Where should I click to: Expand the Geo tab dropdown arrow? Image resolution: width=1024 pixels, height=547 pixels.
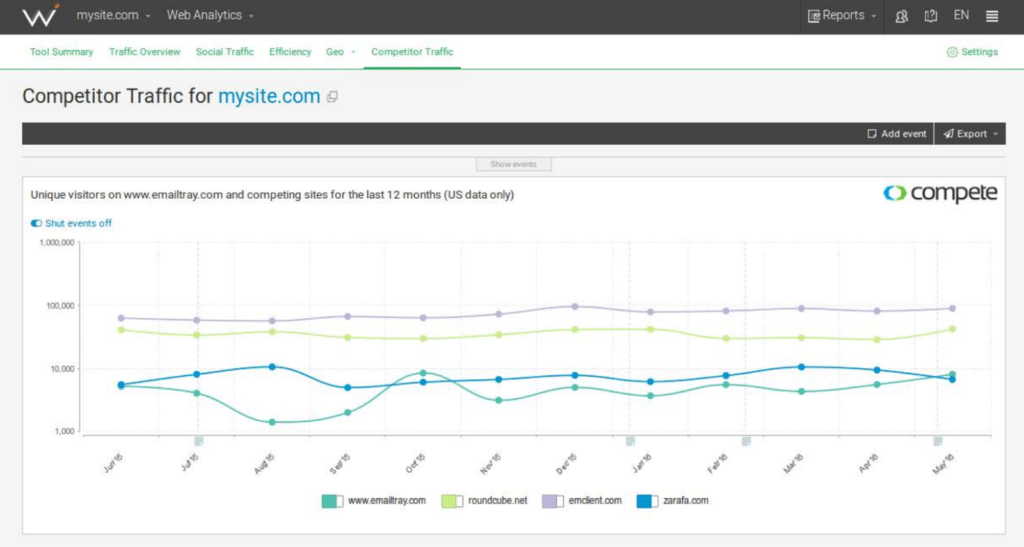[x=353, y=52]
